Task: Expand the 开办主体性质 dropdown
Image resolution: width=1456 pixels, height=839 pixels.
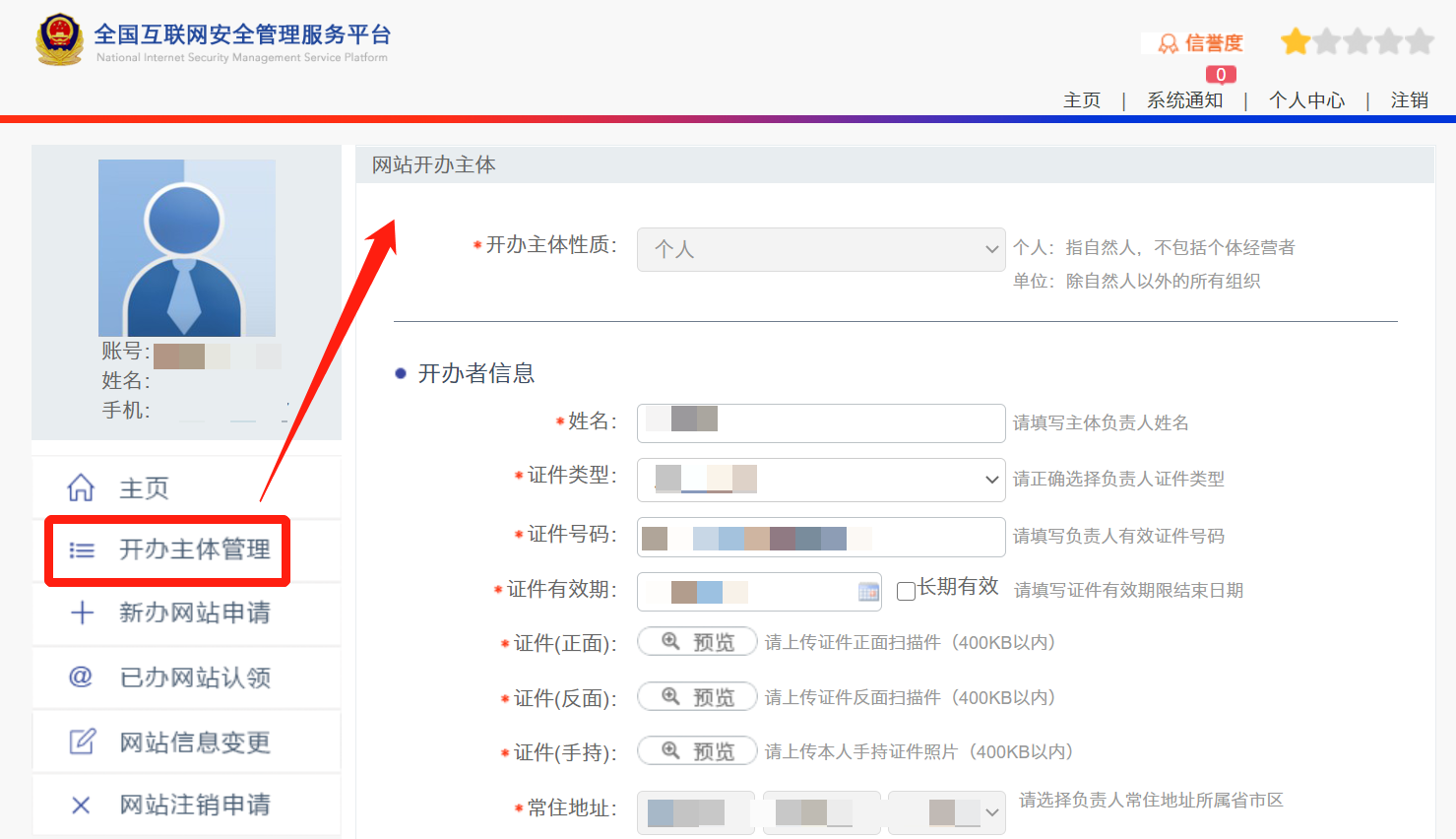Action: click(820, 249)
